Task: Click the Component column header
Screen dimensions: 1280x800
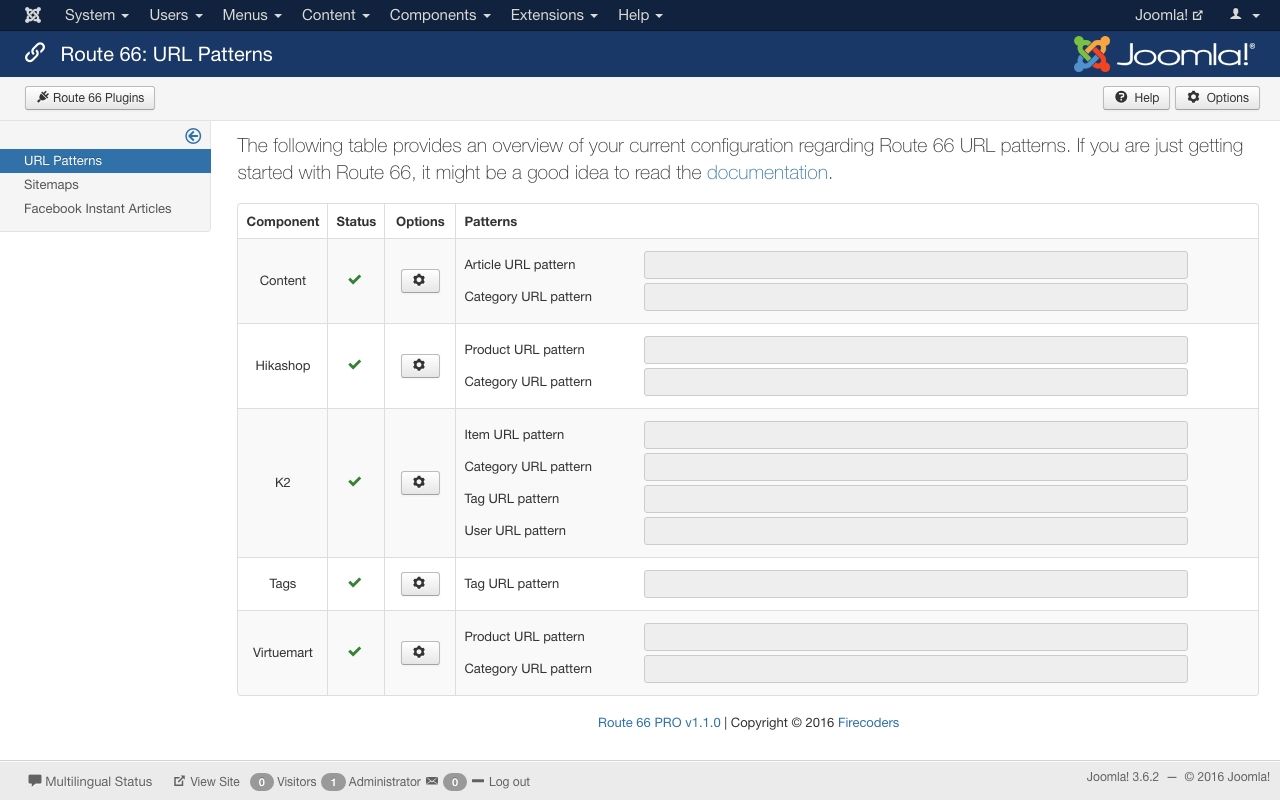Action: click(x=283, y=221)
